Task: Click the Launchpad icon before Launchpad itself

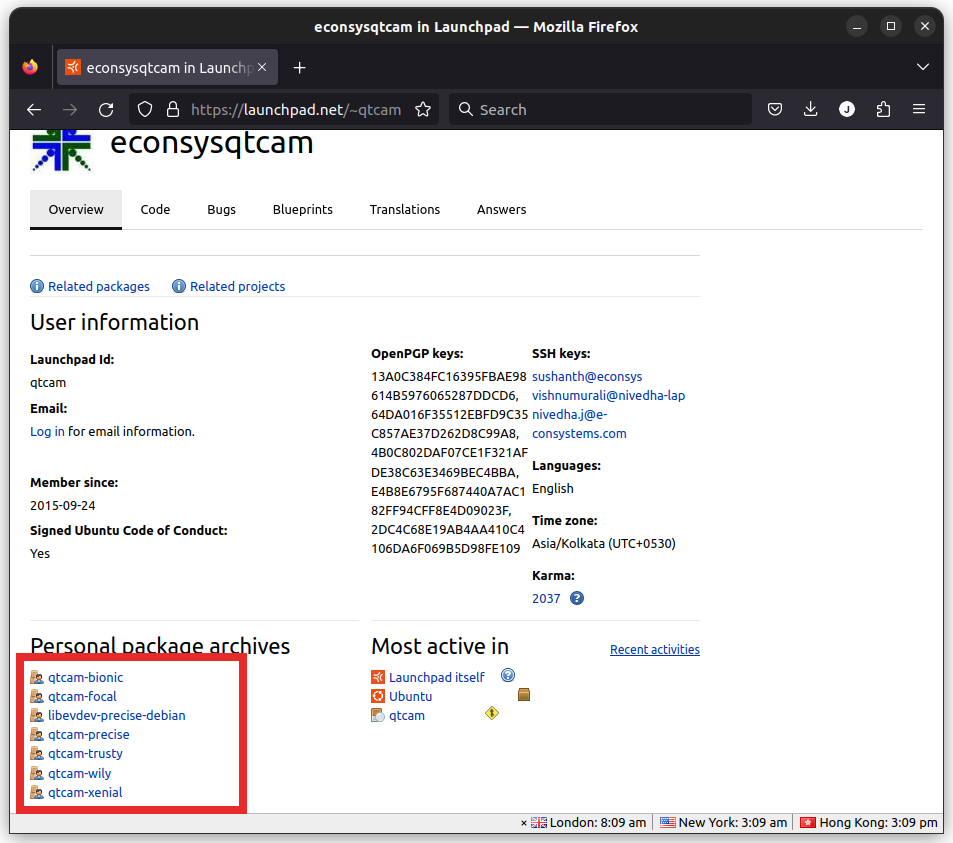Action: pos(378,677)
